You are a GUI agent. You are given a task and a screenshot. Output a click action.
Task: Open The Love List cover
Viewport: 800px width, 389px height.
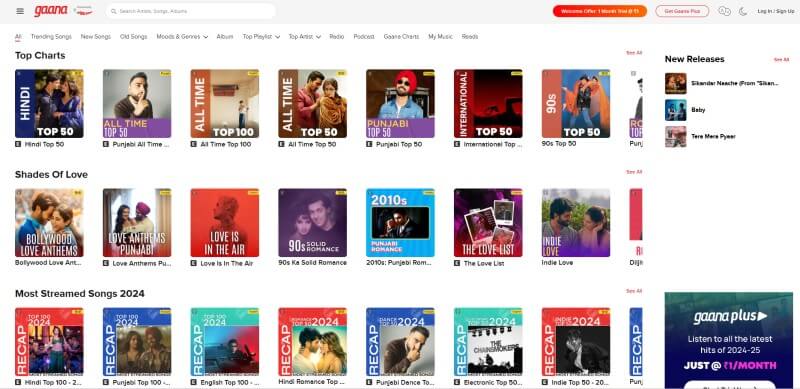coord(488,223)
